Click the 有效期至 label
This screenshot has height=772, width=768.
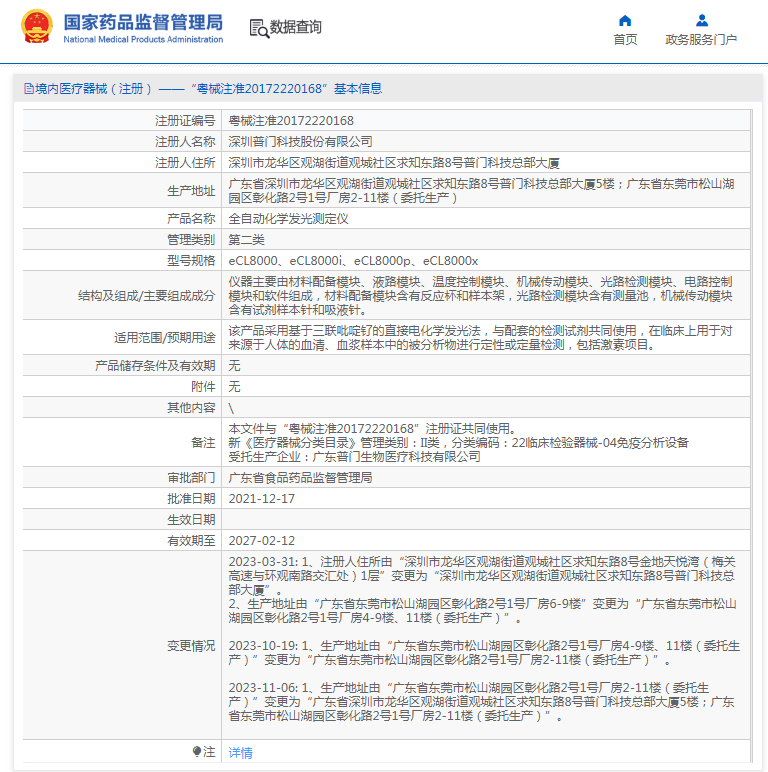pos(191,541)
